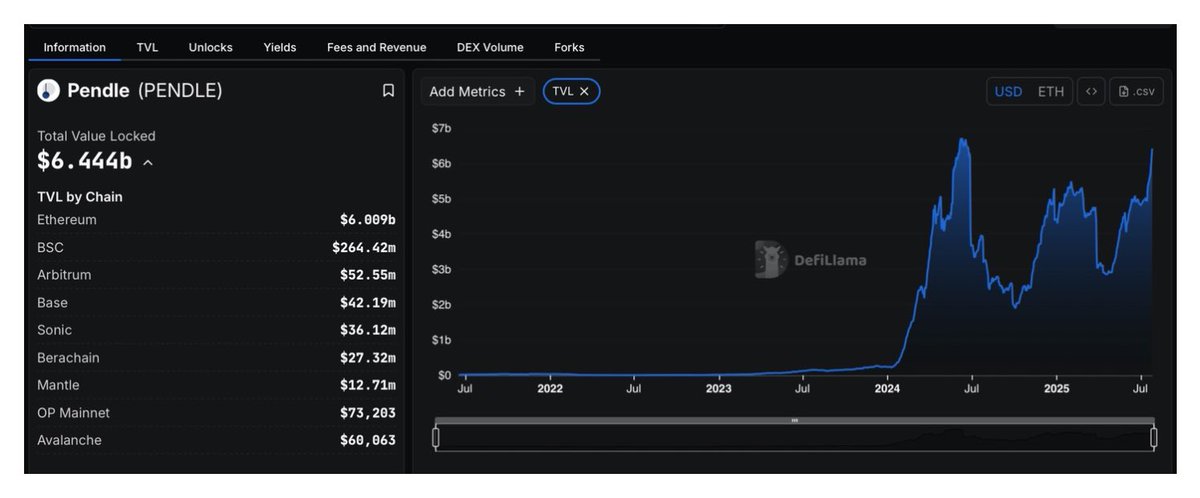Click the top grip of range selector
1200x498 pixels.
coord(795,421)
